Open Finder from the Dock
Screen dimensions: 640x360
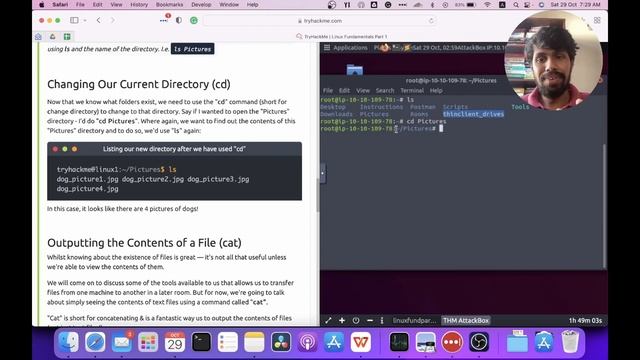(68, 342)
